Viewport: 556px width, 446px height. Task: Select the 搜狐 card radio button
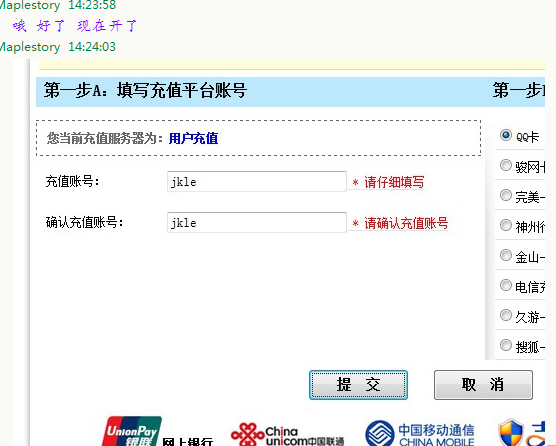(506, 345)
